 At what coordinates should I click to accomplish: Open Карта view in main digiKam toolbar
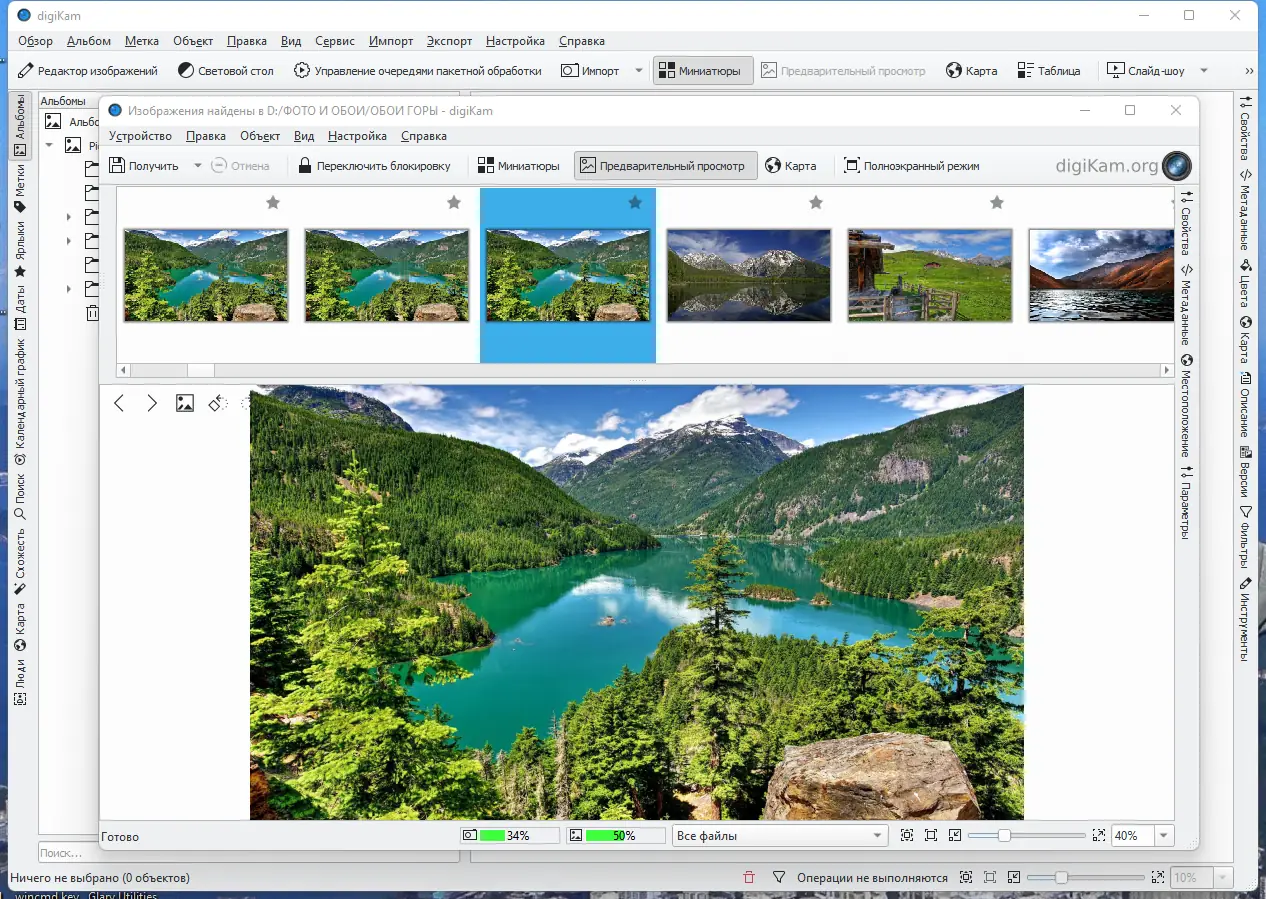click(972, 71)
